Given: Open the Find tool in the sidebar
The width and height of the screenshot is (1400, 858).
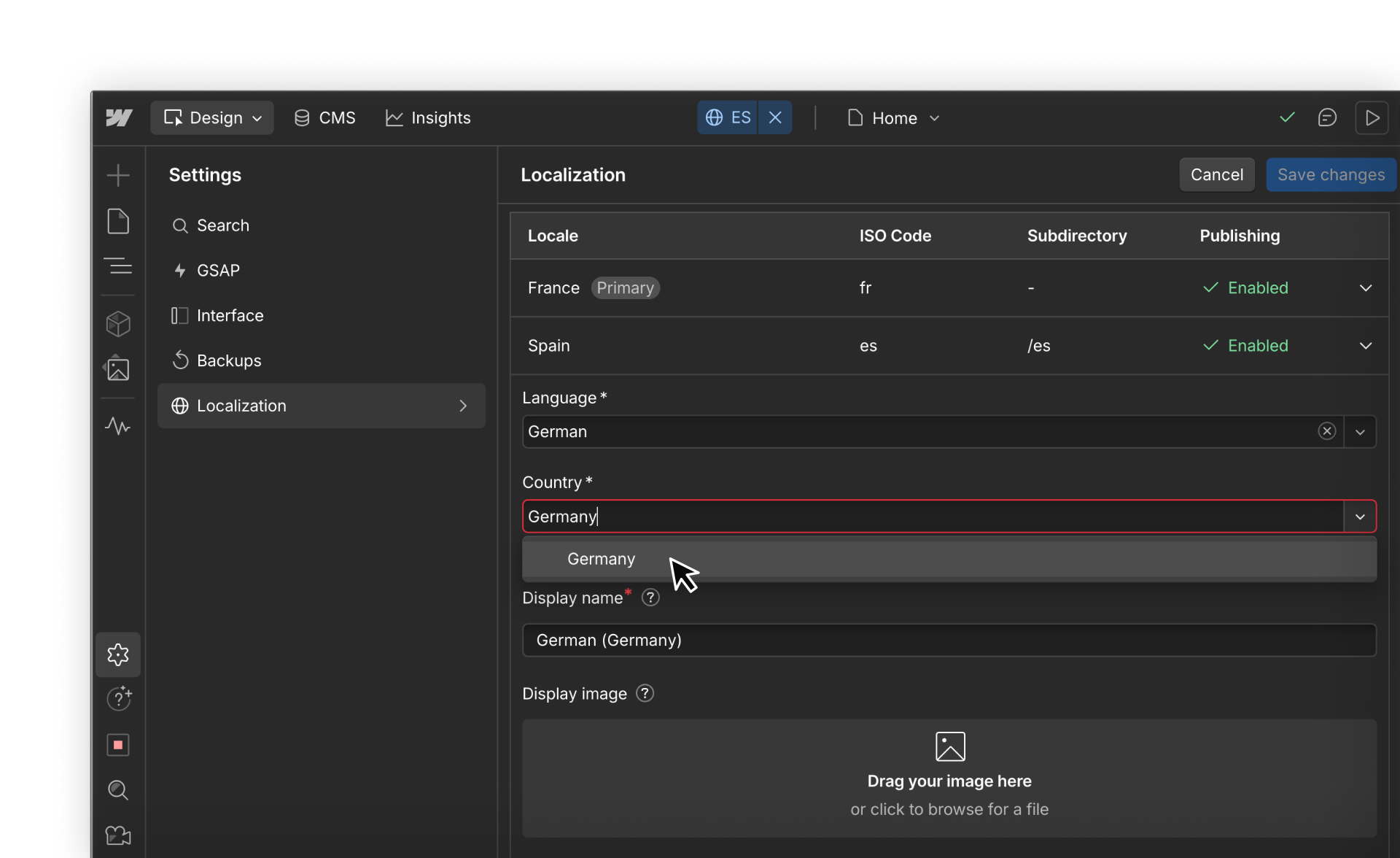Looking at the screenshot, I should point(118,790).
